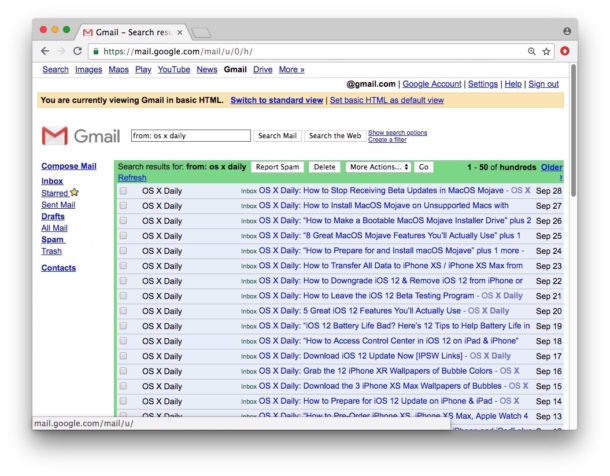Open More » in Google navigation bar
Viewport: 610px width, 476px height.
[x=291, y=70]
